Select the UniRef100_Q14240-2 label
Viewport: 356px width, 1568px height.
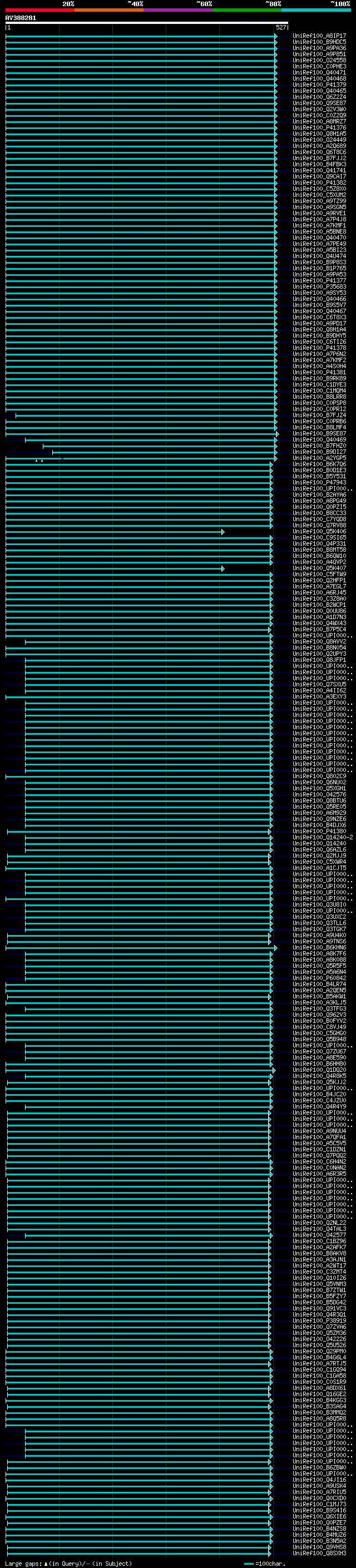coord(323,837)
